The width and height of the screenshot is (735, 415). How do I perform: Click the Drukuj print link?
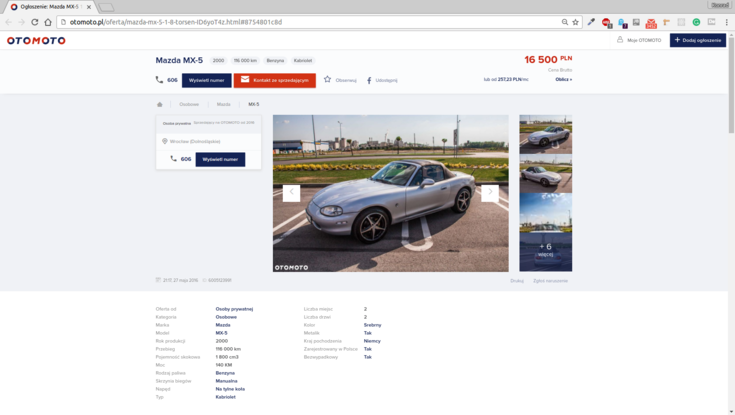[517, 281]
